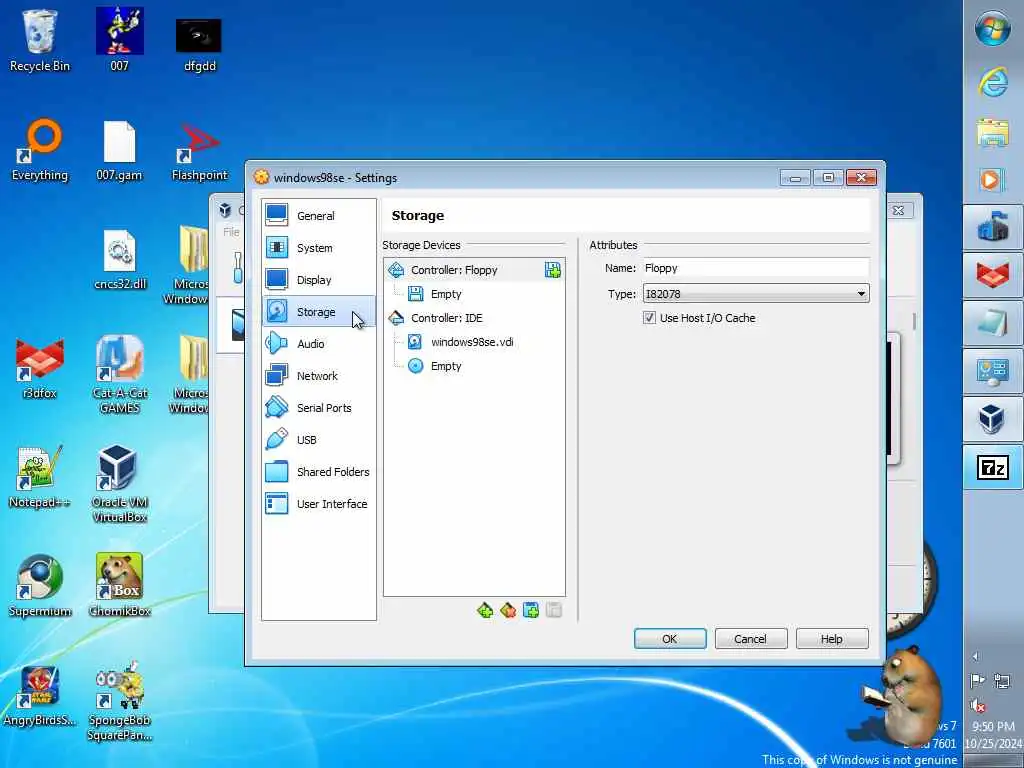
Task: Click the taskbar clock 9:50 PM
Action: coord(993,726)
